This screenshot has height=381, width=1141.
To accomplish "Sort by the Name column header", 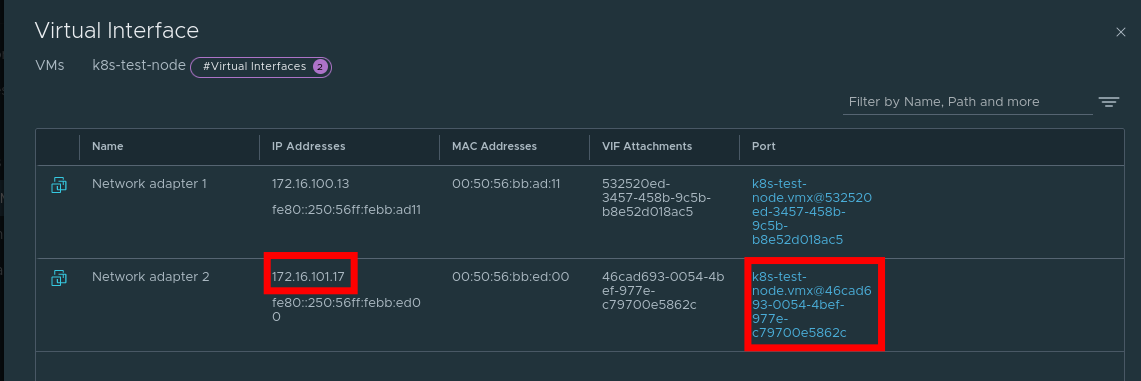I will [x=108, y=146].
